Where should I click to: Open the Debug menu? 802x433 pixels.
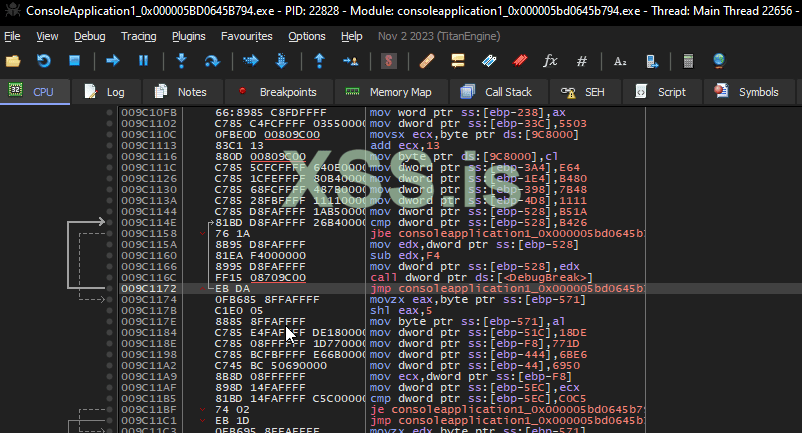pos(90,36)
